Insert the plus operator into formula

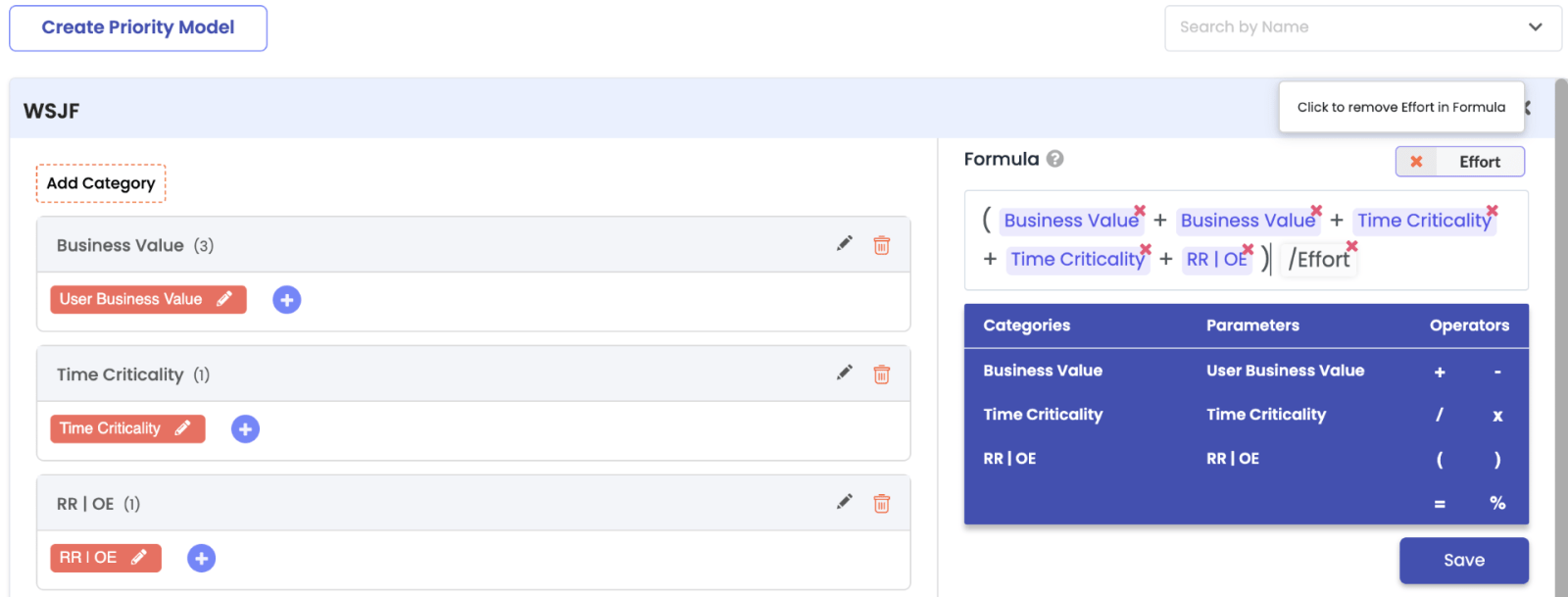1439,372
